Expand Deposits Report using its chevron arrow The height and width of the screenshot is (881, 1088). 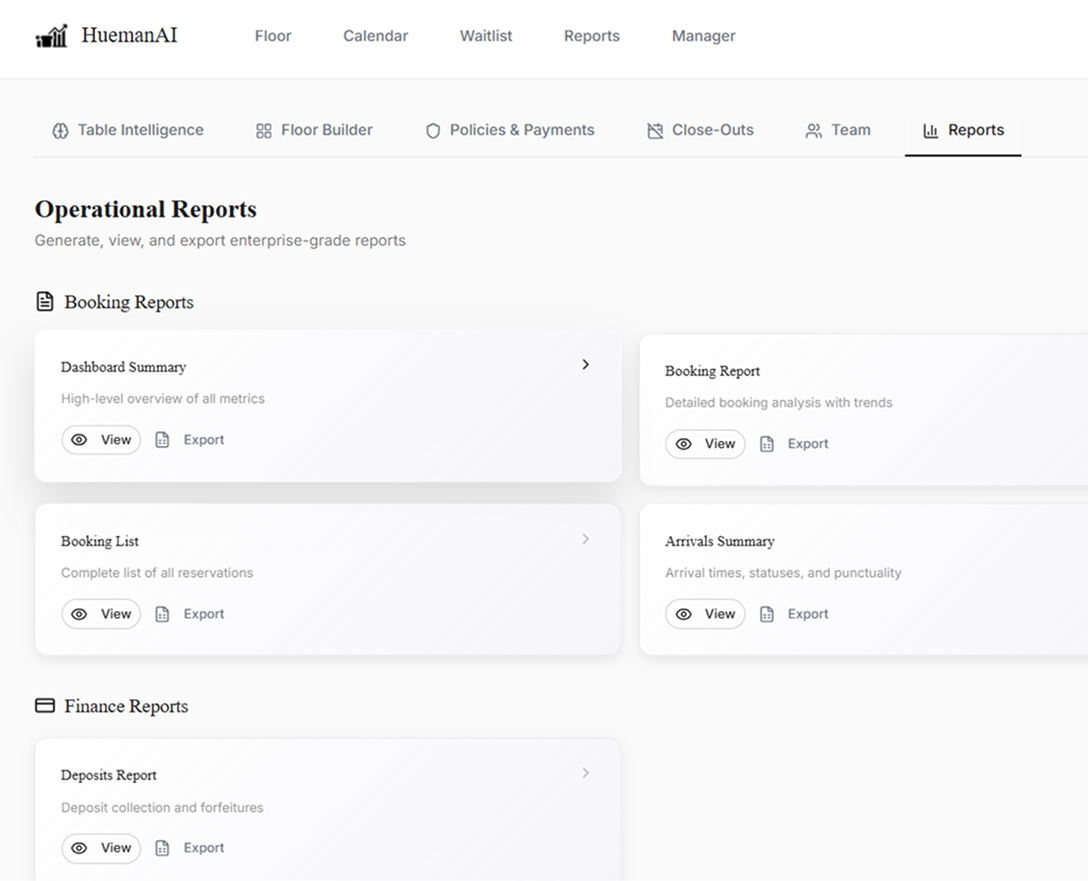click(586, 773)
